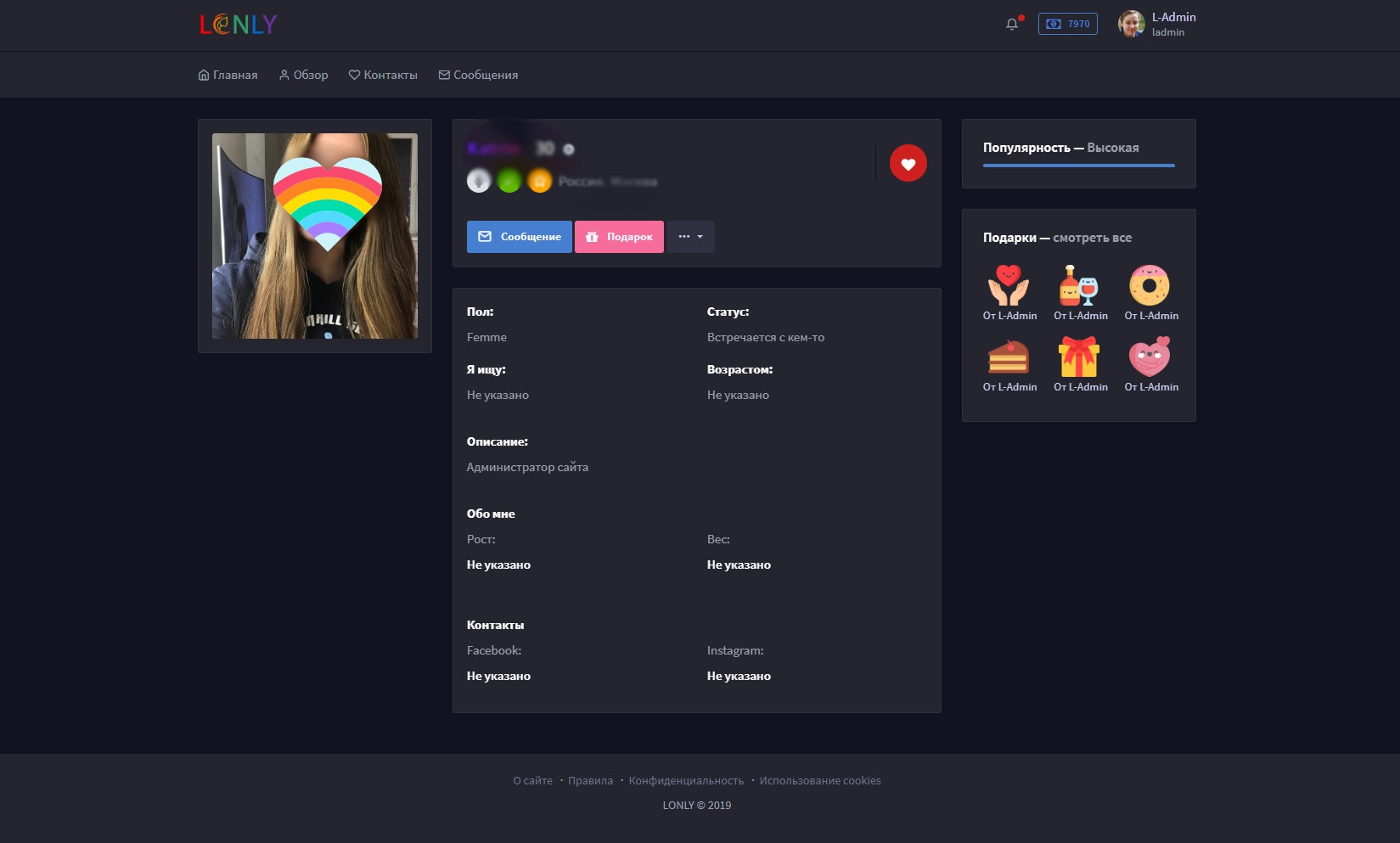Screen dimensions: 1400x843
Task: Open the notifications bell
Action: 1012,24
